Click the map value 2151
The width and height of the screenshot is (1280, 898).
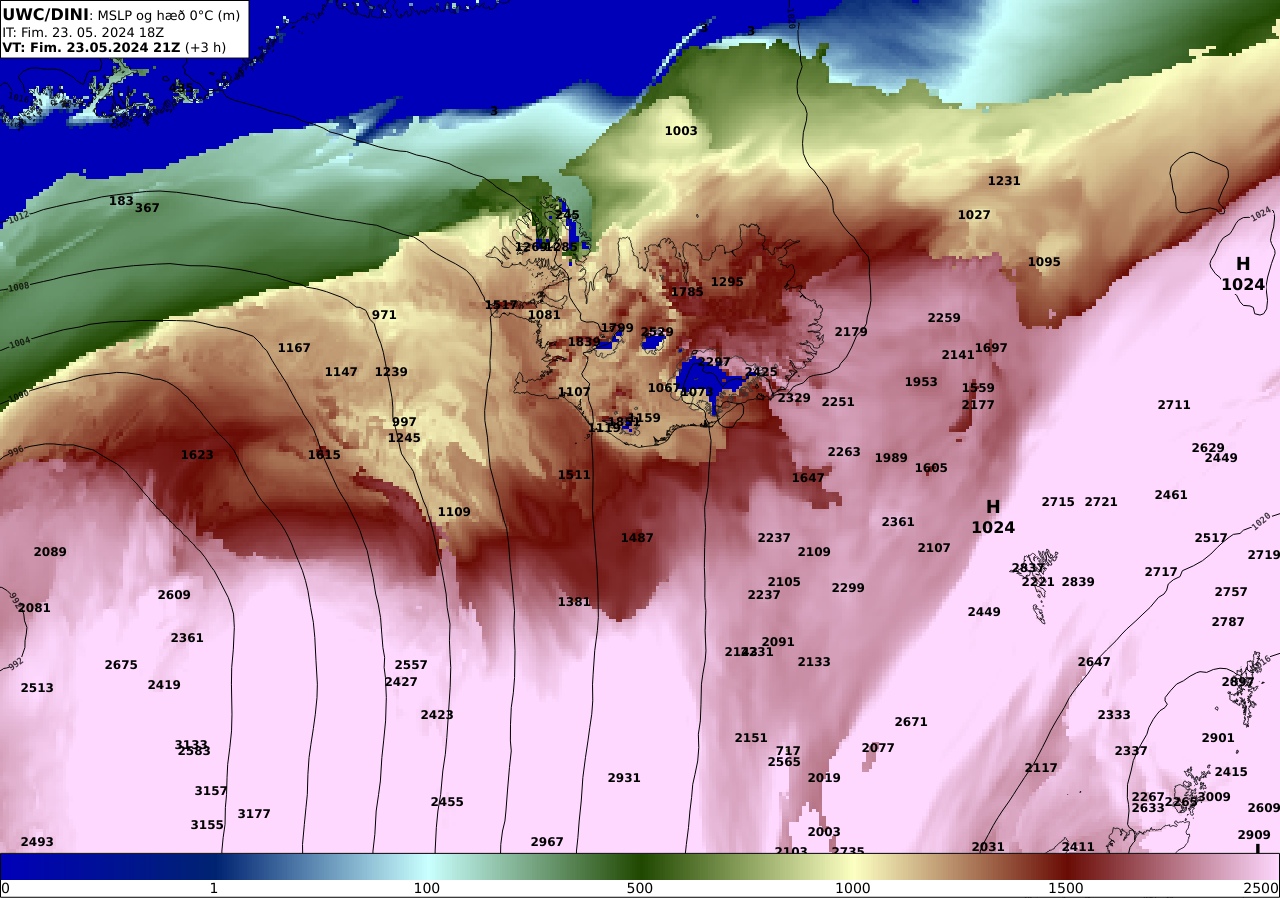click(751, 738)
